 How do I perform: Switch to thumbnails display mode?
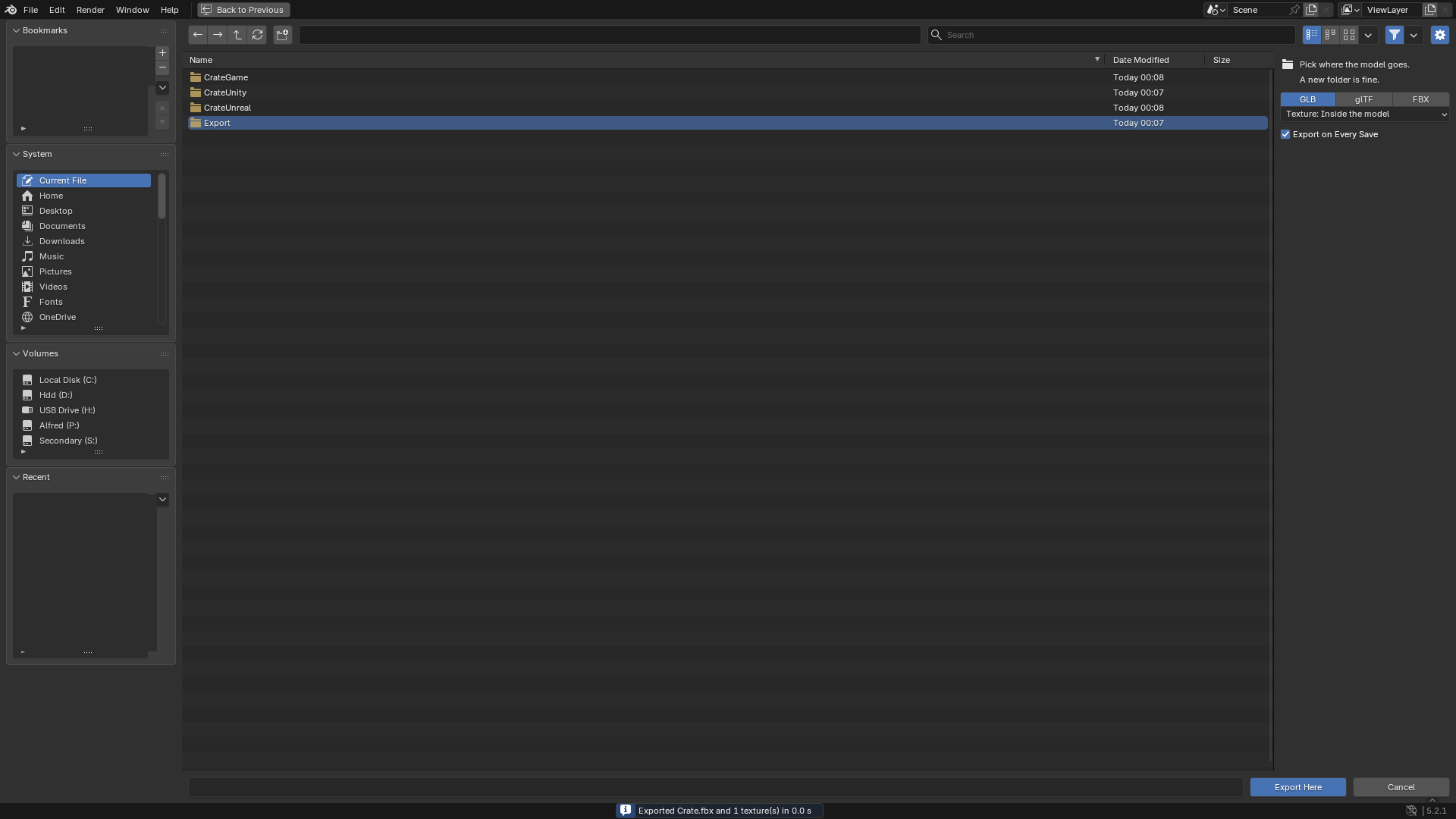point(1349,35)
